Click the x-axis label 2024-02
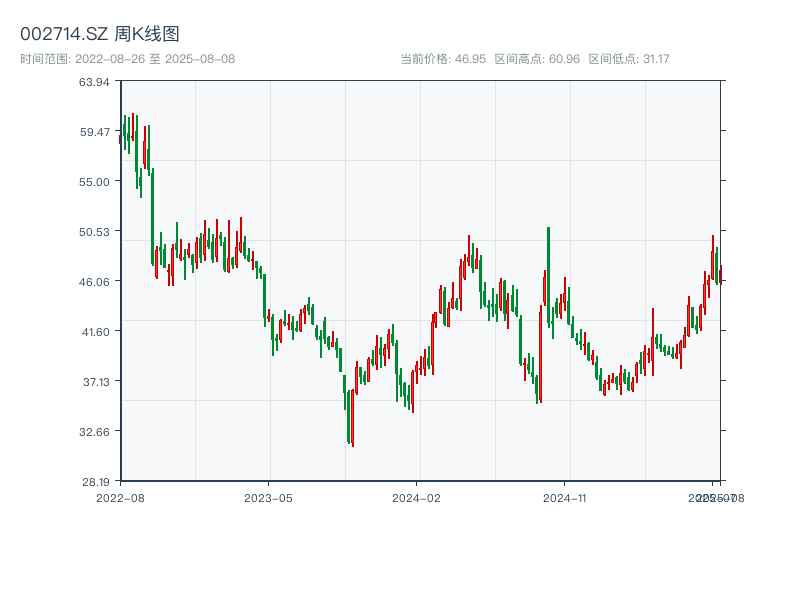The width and height of the screenshot is (800, 600). pyautogui.click(x=416, y=498)
